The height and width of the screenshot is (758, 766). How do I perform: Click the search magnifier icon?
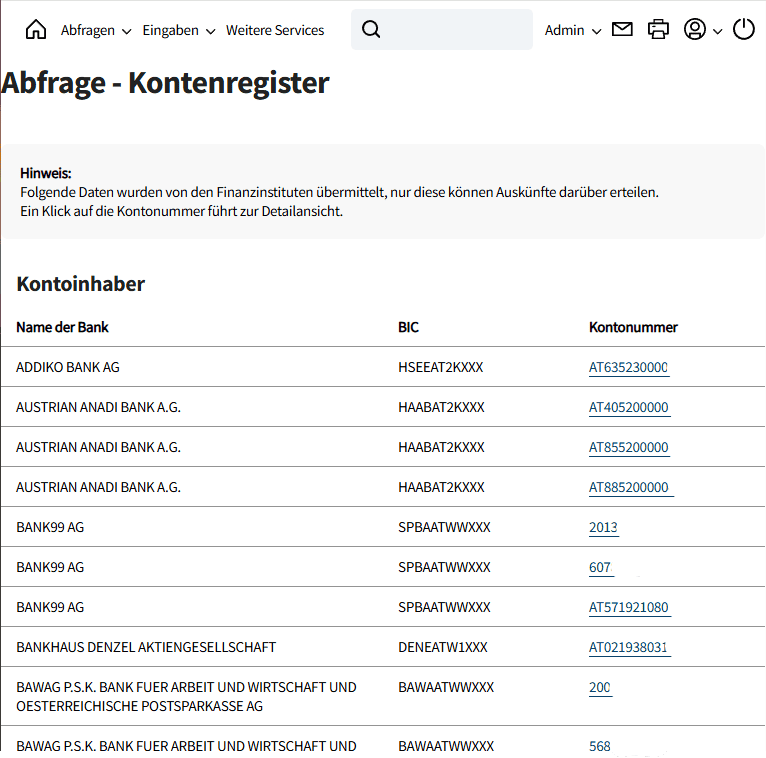point(371,29)
